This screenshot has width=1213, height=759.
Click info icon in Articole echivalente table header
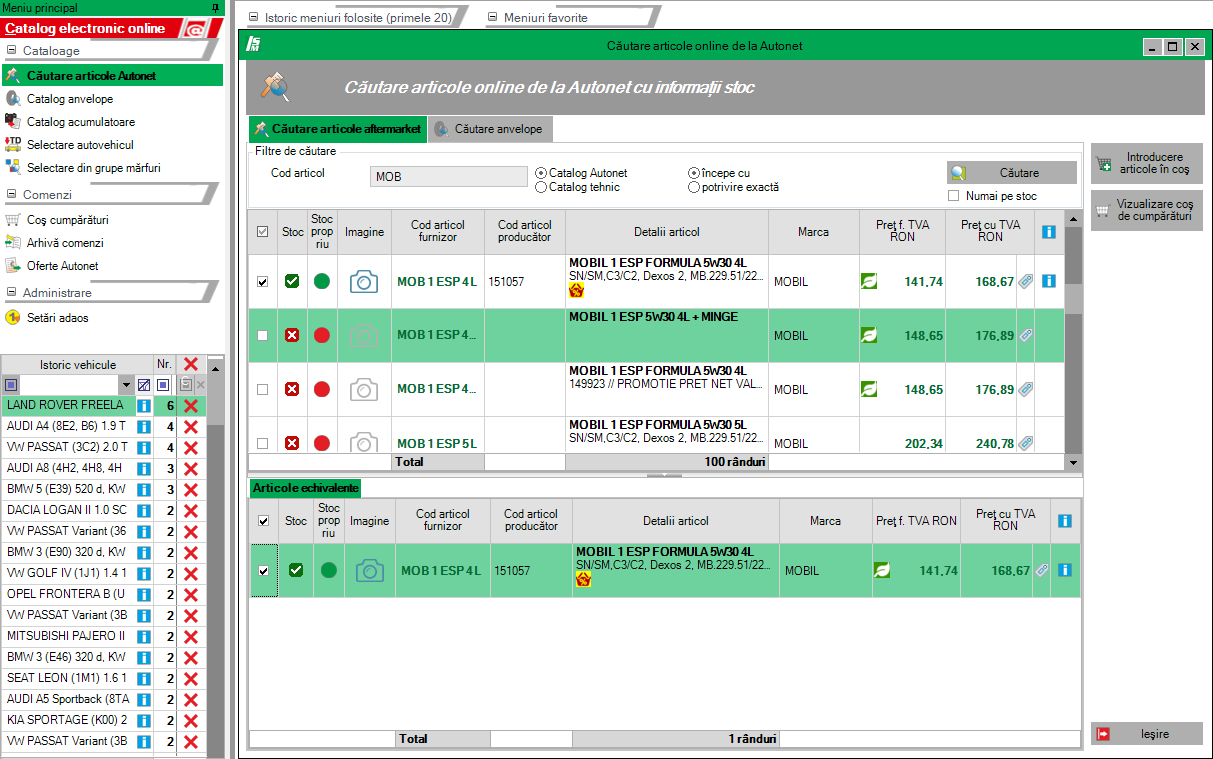(1064, 521)
